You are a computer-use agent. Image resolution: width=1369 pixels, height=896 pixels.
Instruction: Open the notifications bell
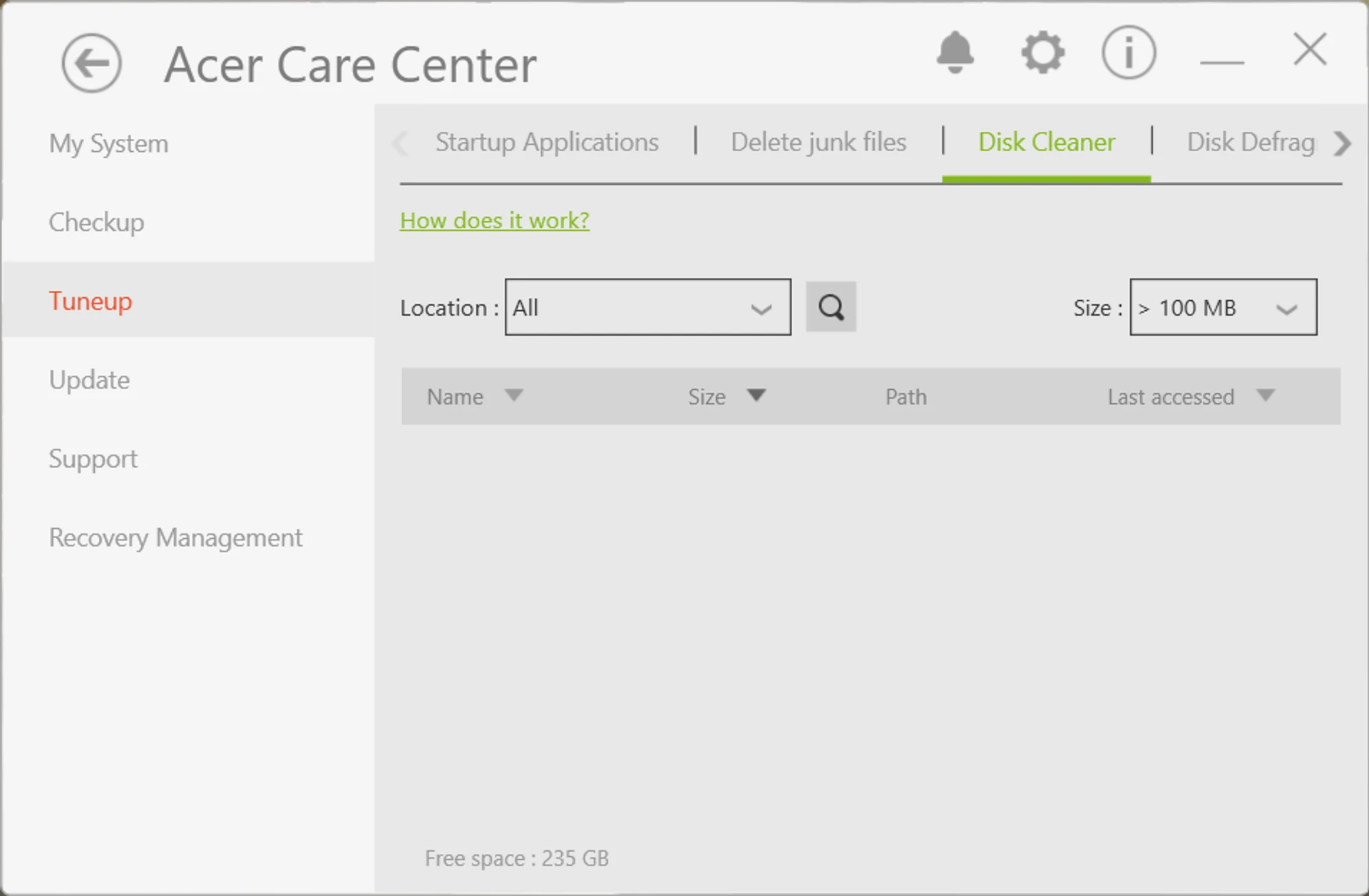(955, 52)
